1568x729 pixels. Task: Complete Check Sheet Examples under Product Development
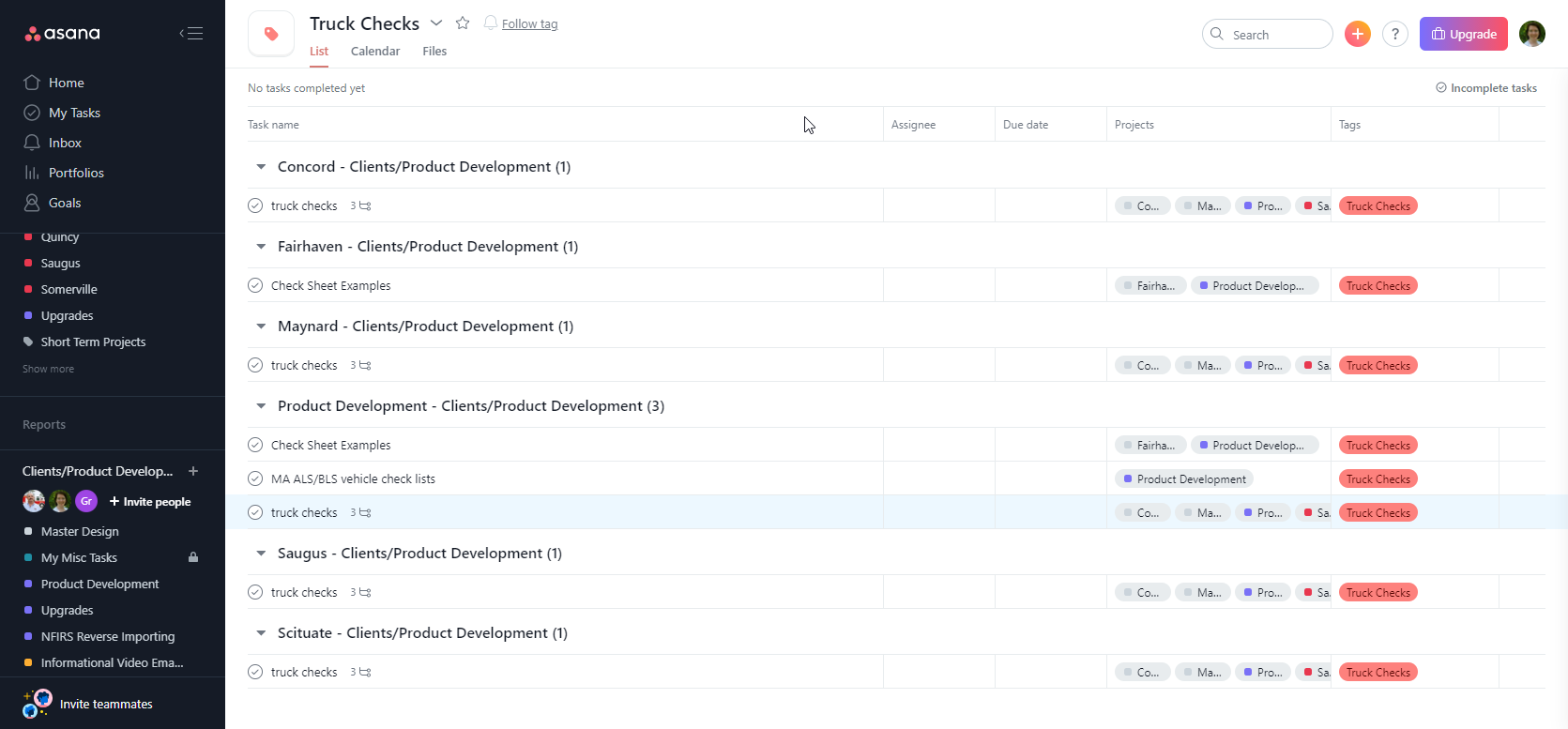tap(255, 445)
